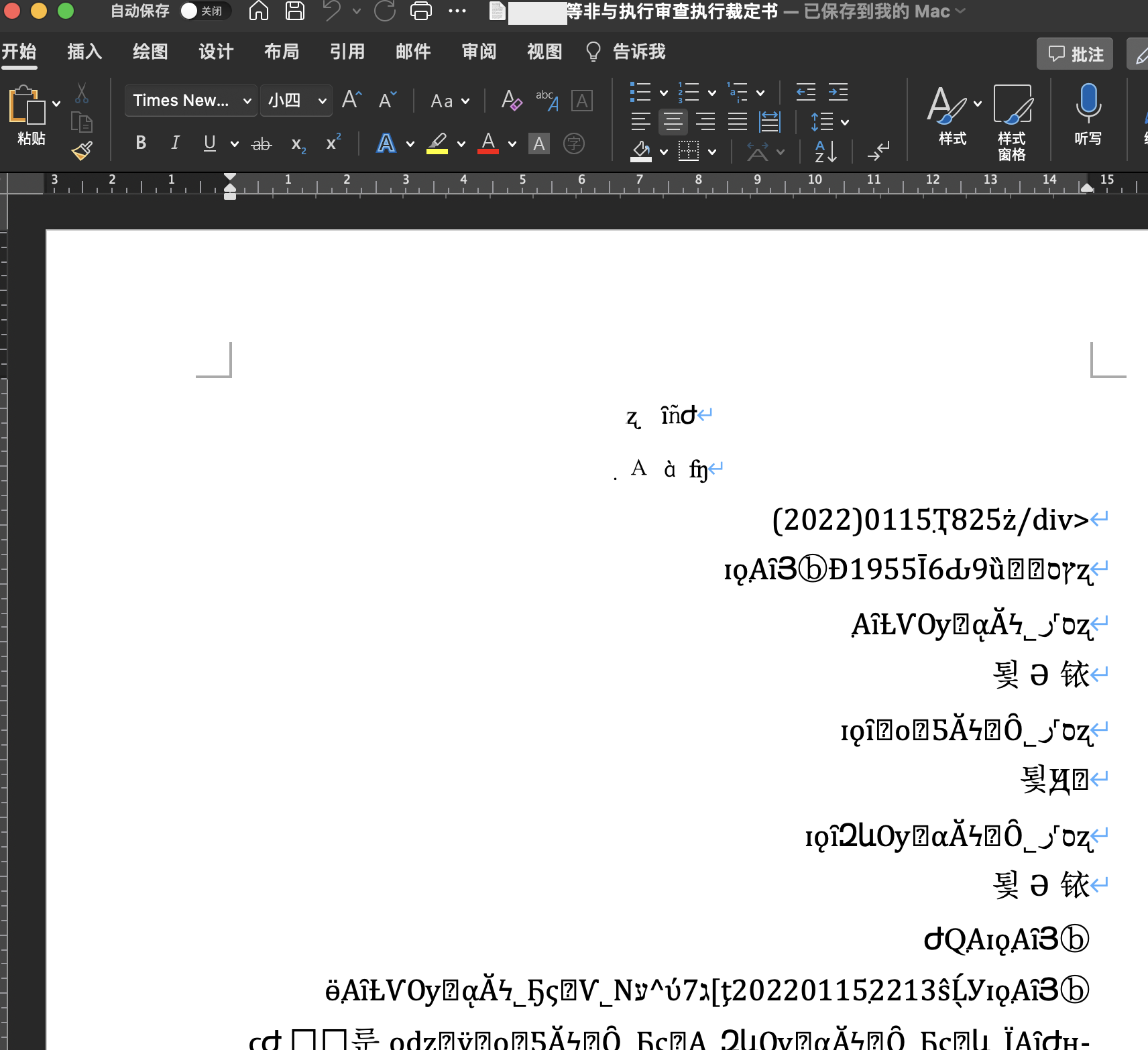Click the print icon in title bar
This screenshot has width=1148, height=1050.
click(421, 11)
